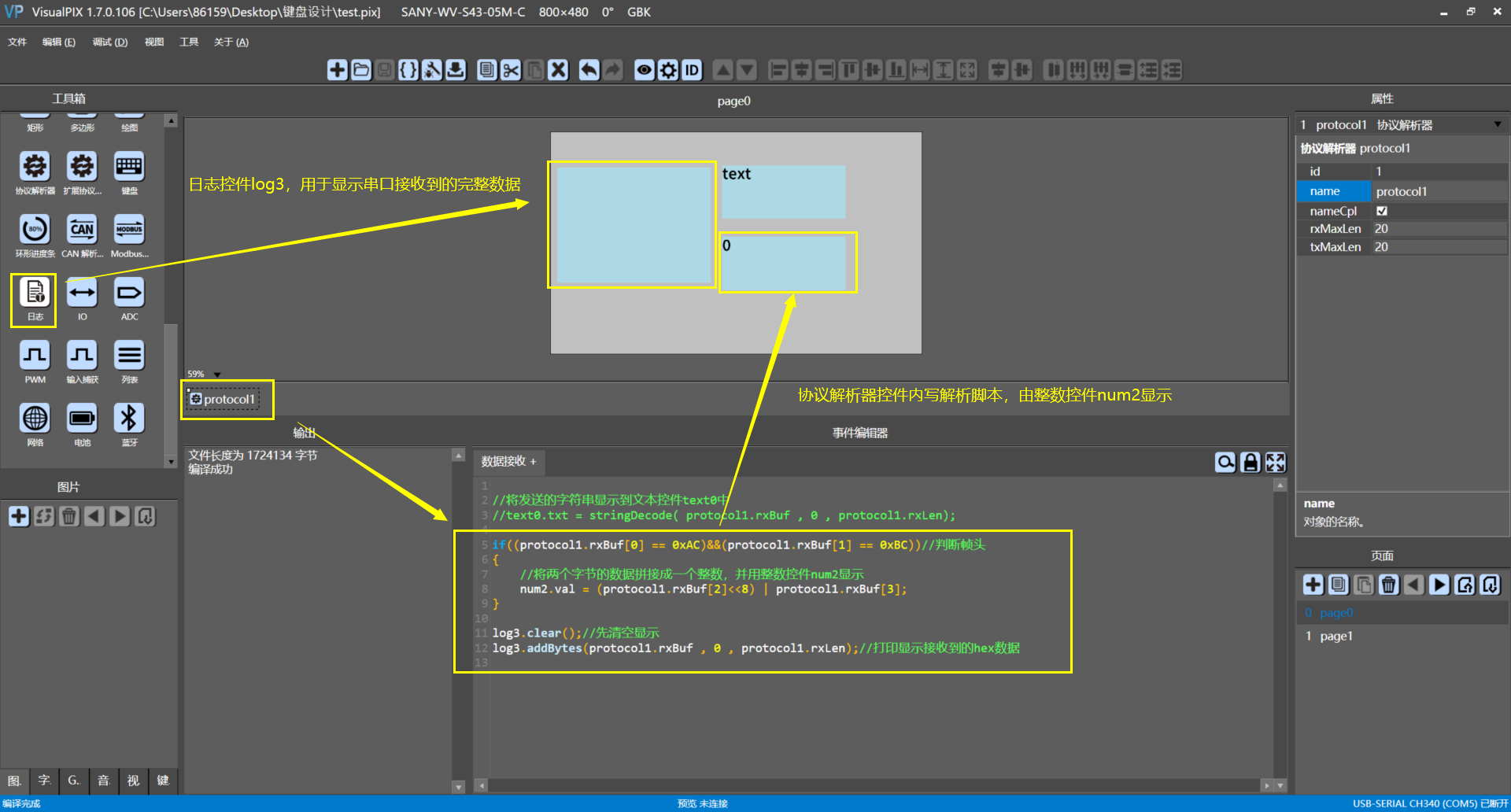Click the scissors cut icon

click(511, 70)
